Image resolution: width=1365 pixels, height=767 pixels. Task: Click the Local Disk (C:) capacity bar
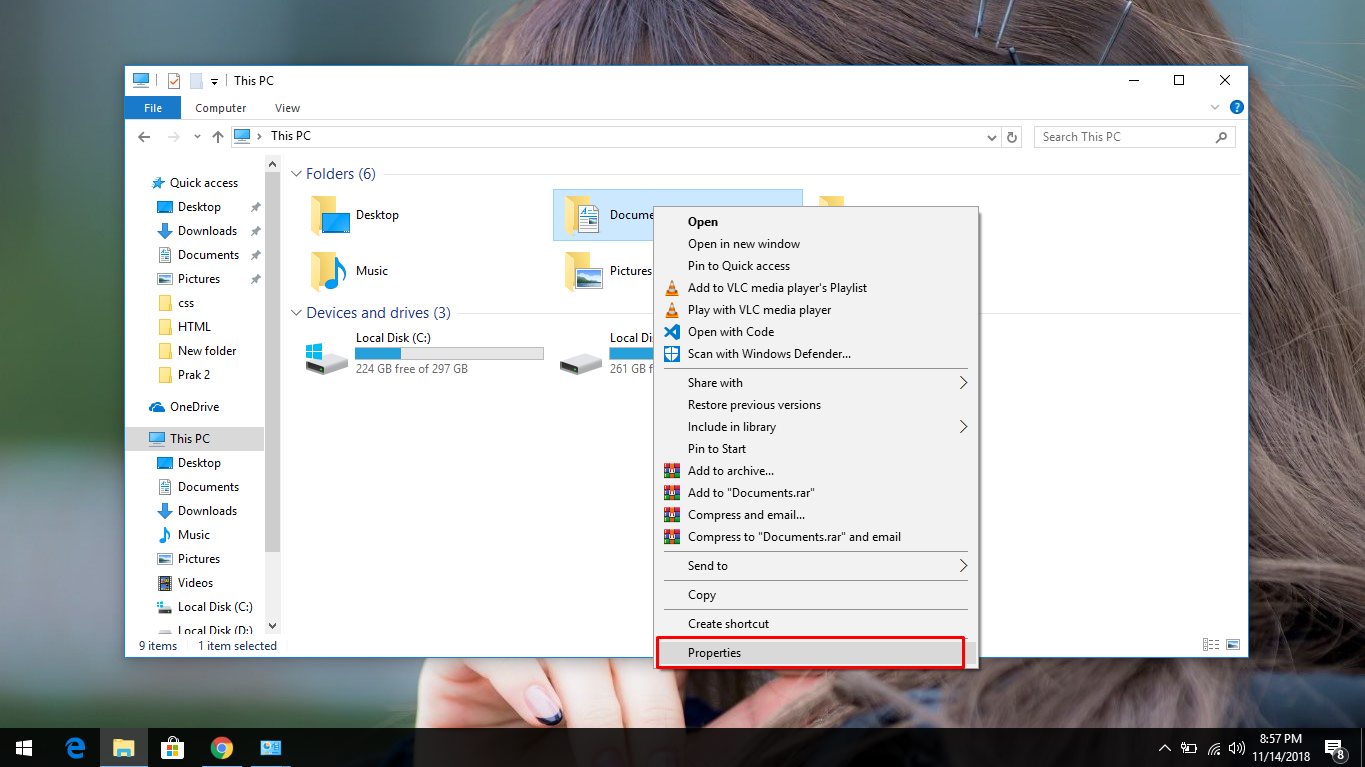449,352
